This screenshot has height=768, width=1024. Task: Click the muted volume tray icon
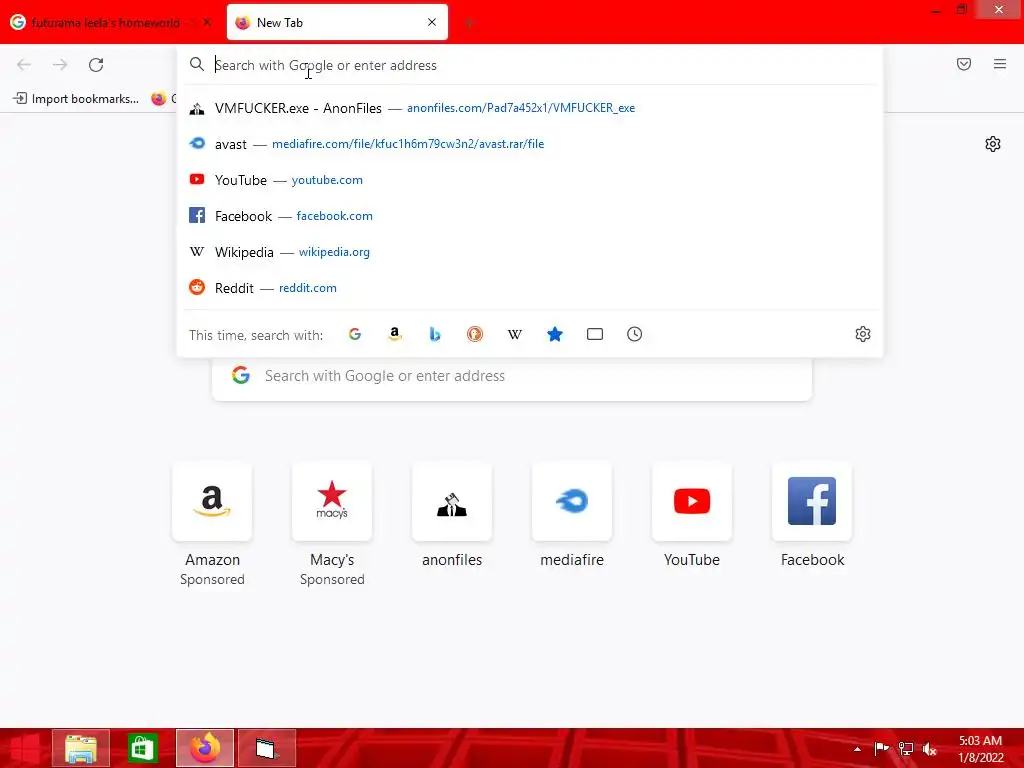click(x=930, y=749)
